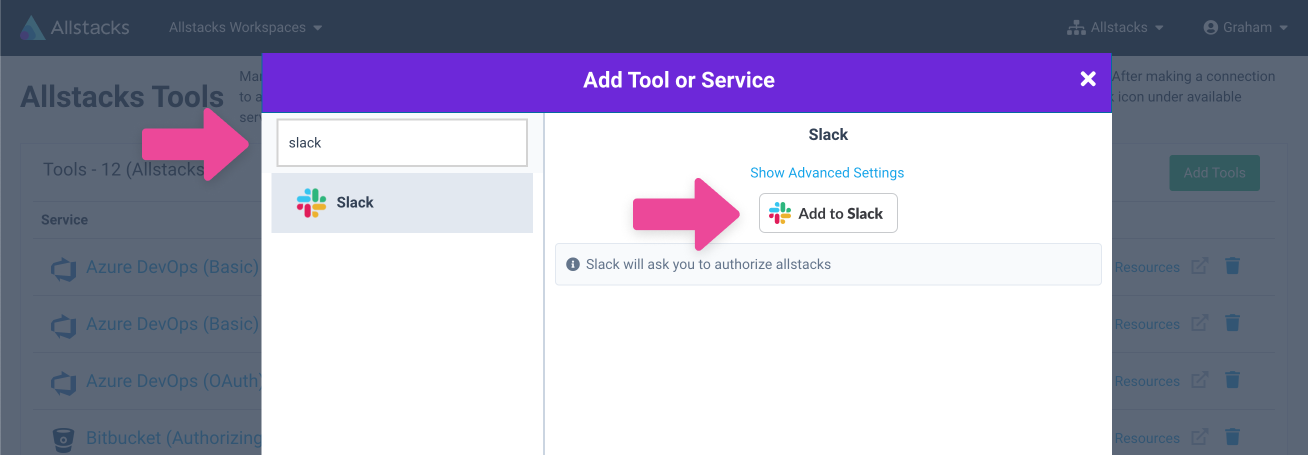Click the Add to Slack button
The width and height of the screenshot is (1308, 455).
pyautogui.click(x=828, y=213)
